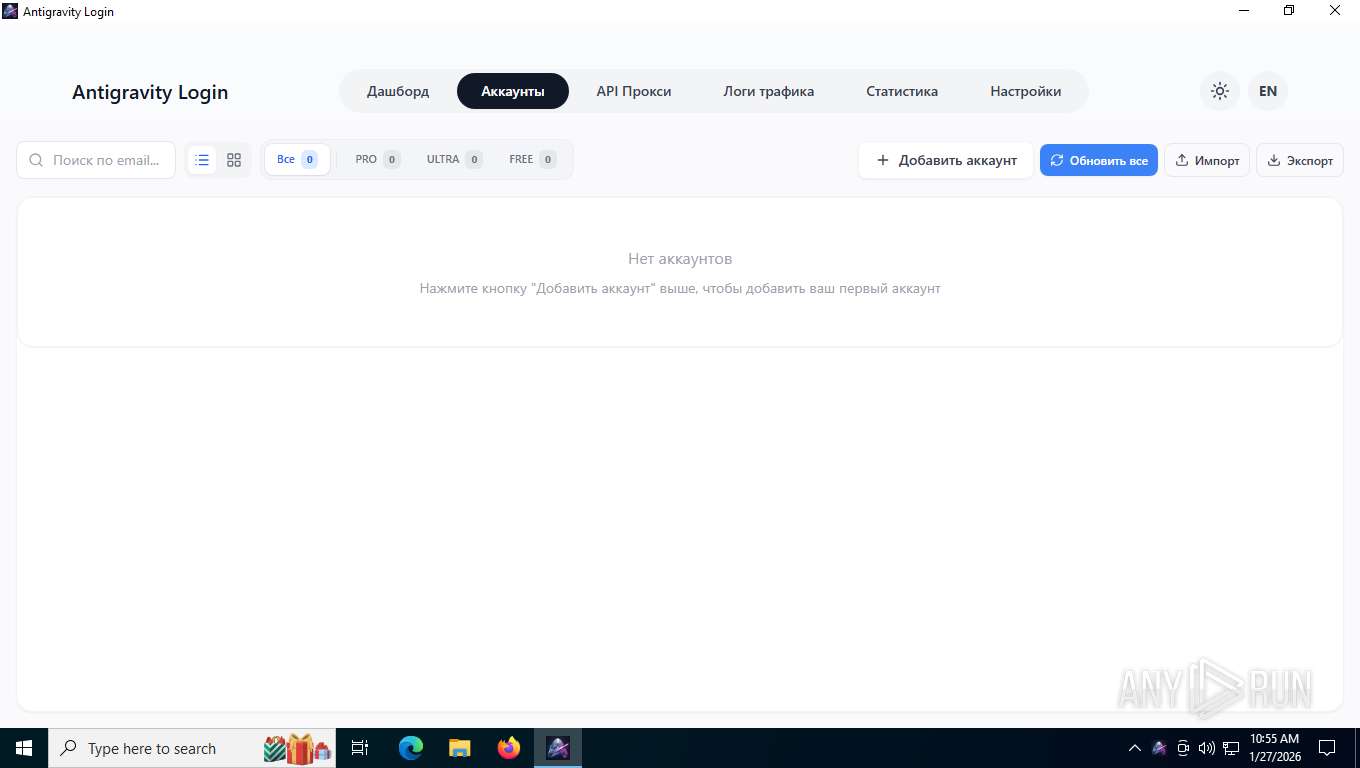Click the Meet Now camera tray icon
The width and height of the screenshot is (1360, 768).
click(x=1183, y=748)
